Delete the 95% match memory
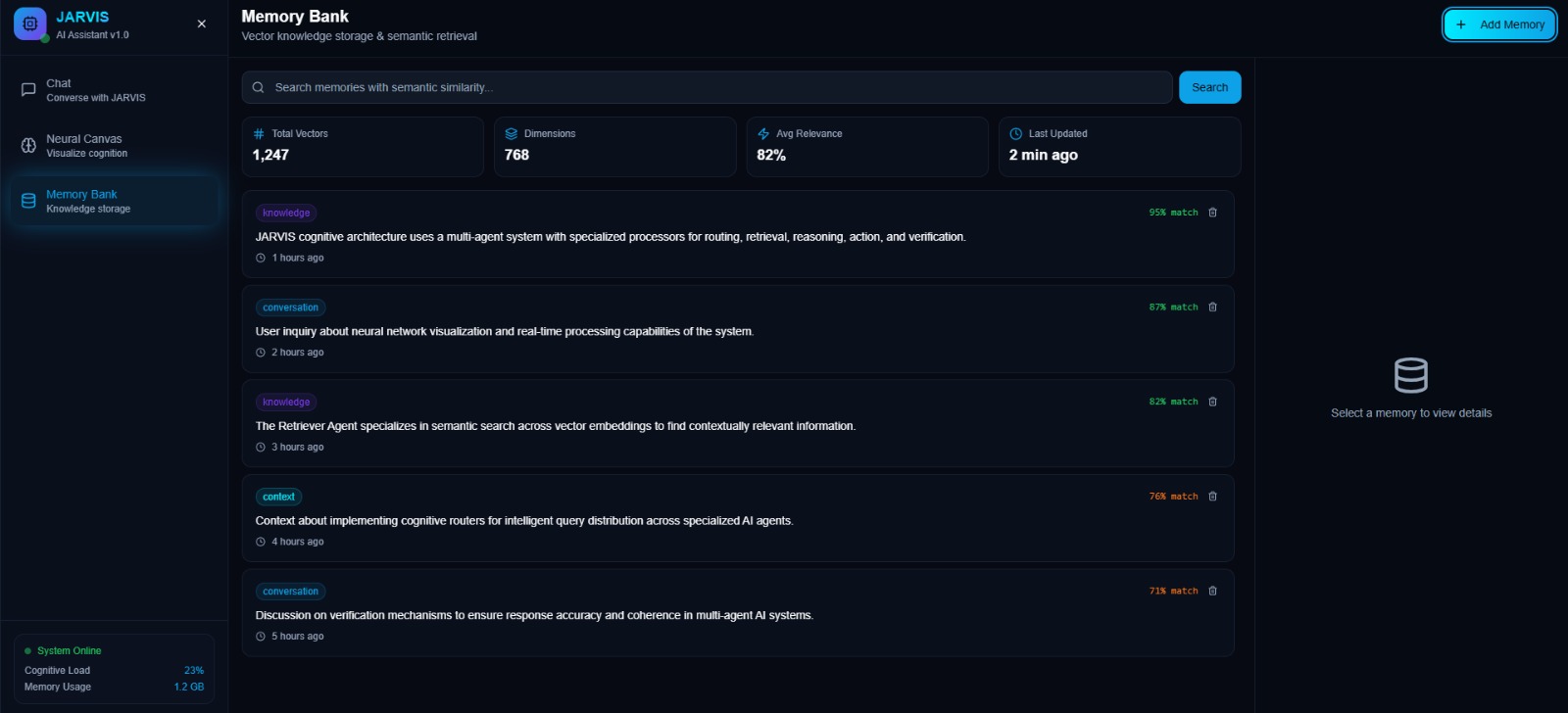1568x713 pixels. (1212, 213)
